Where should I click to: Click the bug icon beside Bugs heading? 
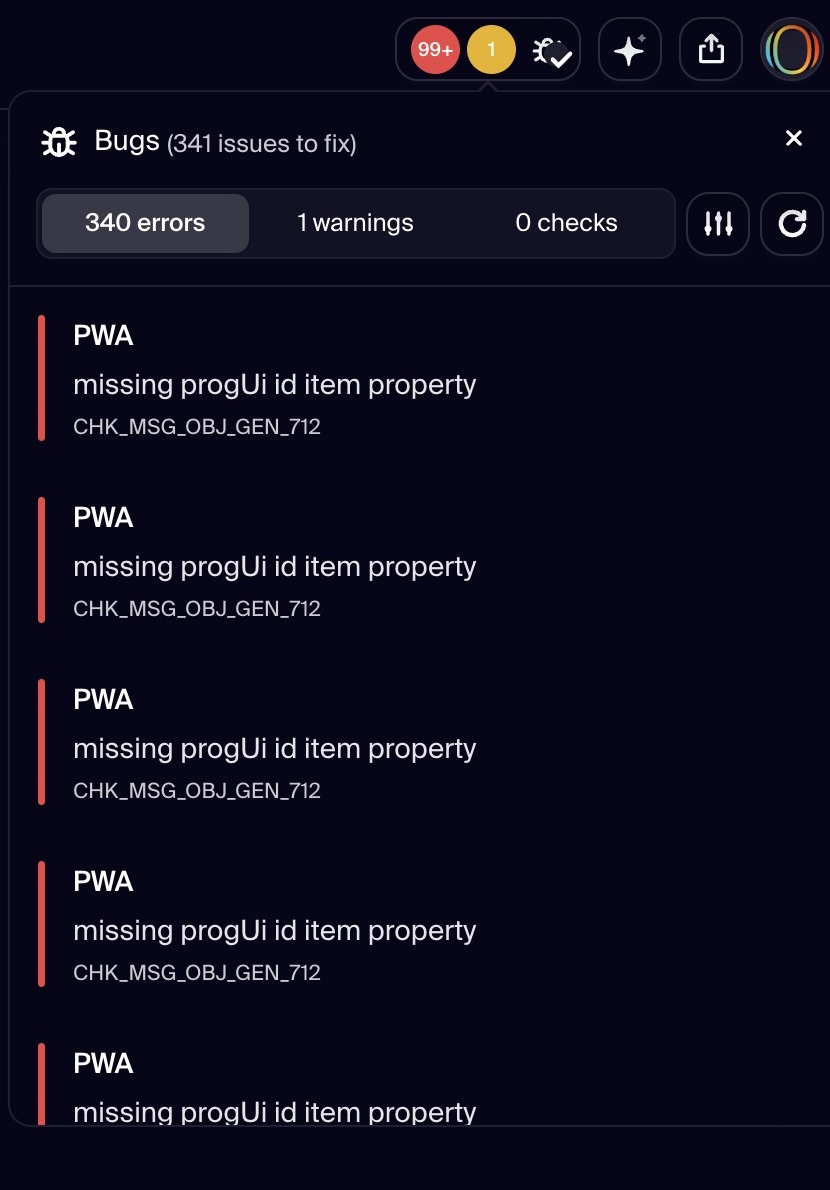(x=59, y=143)
